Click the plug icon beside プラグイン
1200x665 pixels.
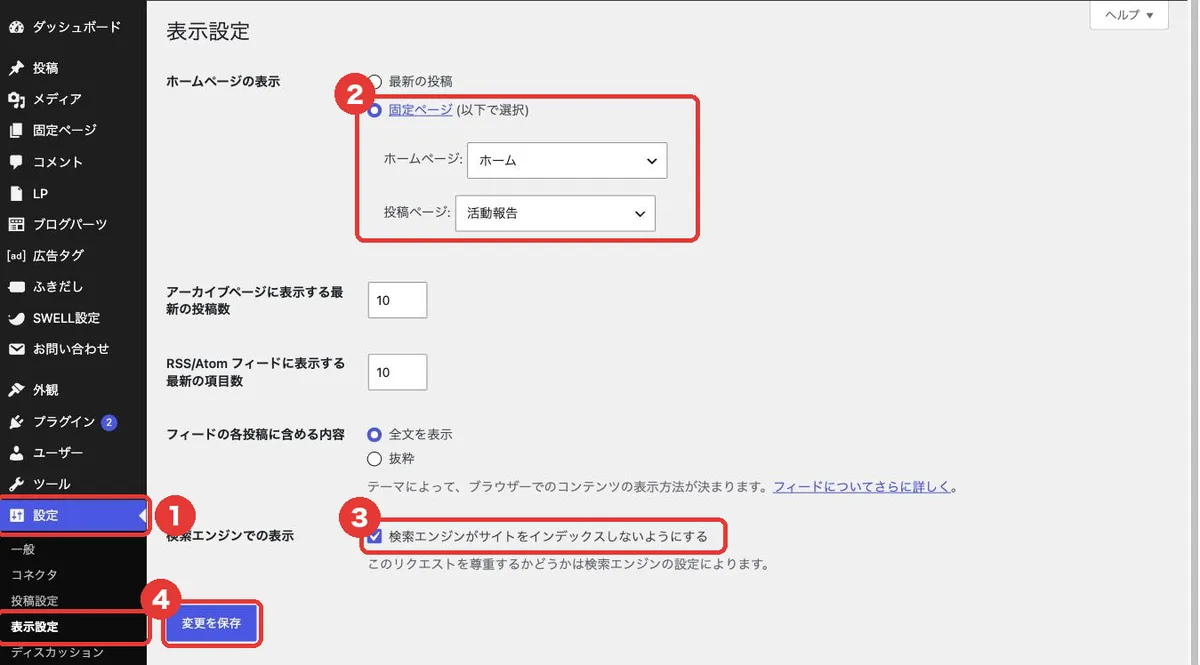16,422
